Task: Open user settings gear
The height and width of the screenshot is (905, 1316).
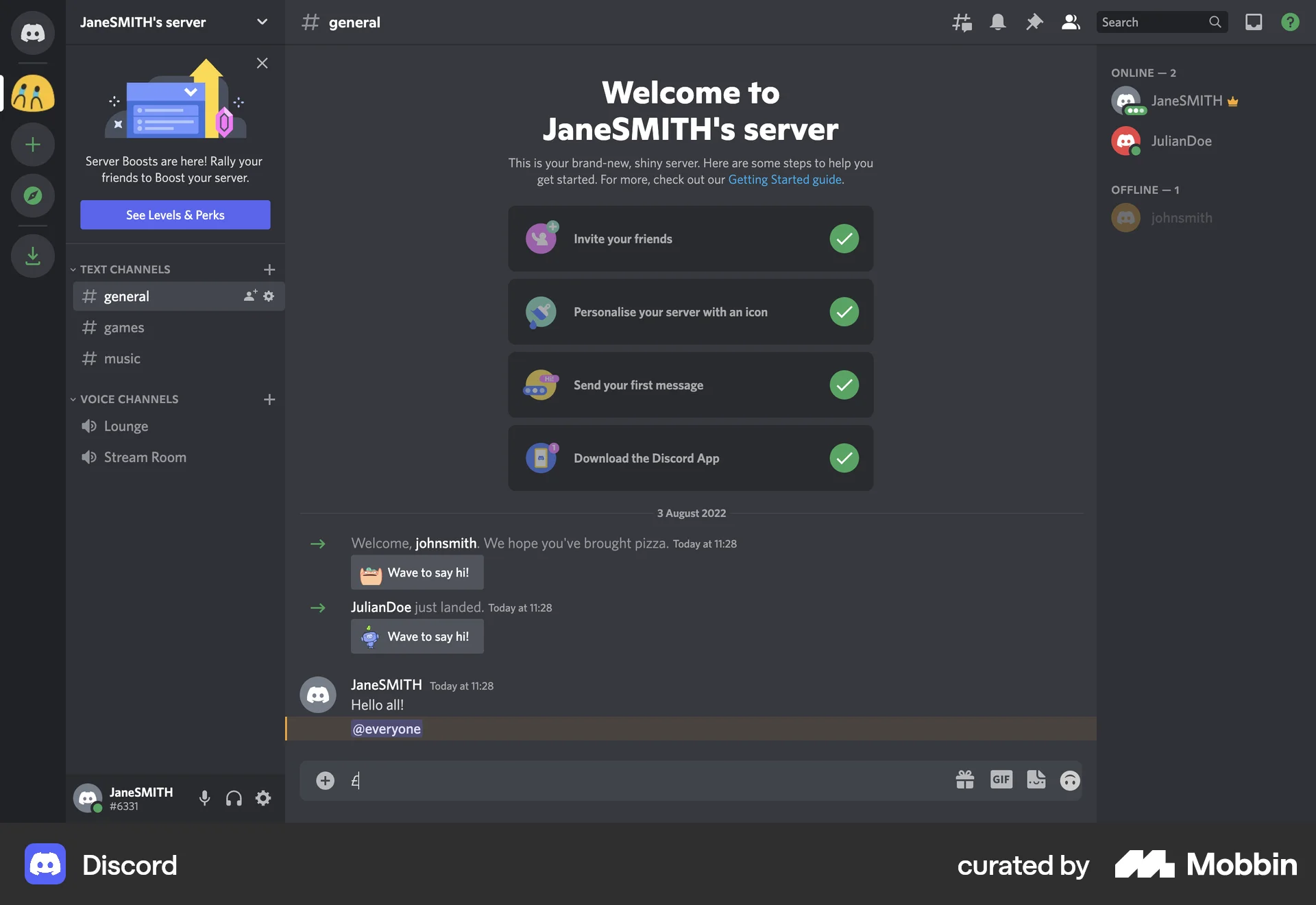Action: pos(263,798)
